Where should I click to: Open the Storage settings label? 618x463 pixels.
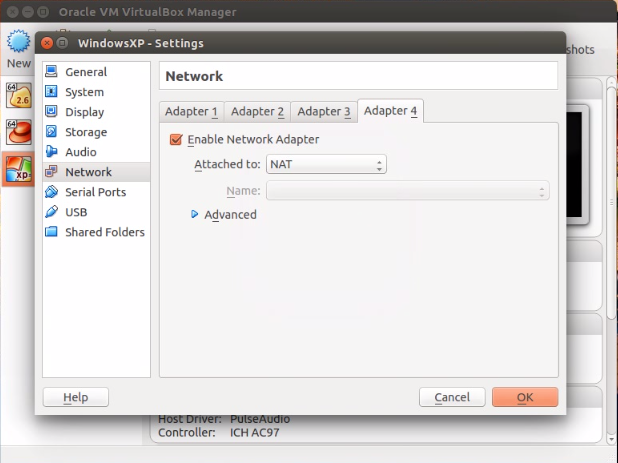[86, 132]
